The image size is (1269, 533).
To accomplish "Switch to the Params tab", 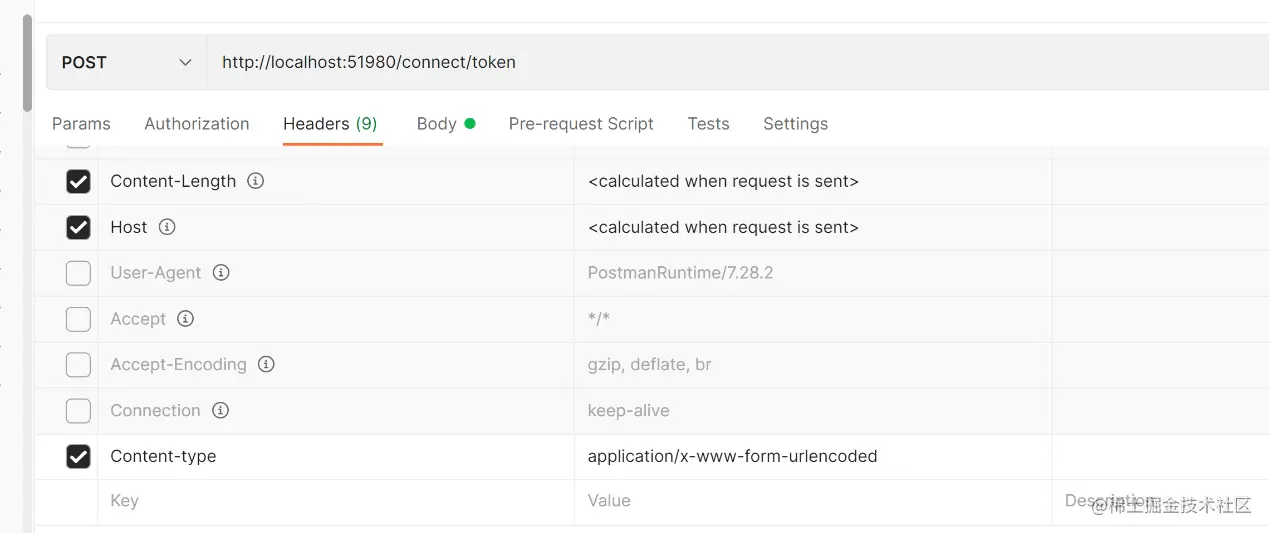I will pyautogui.click(x=81, y=124).
